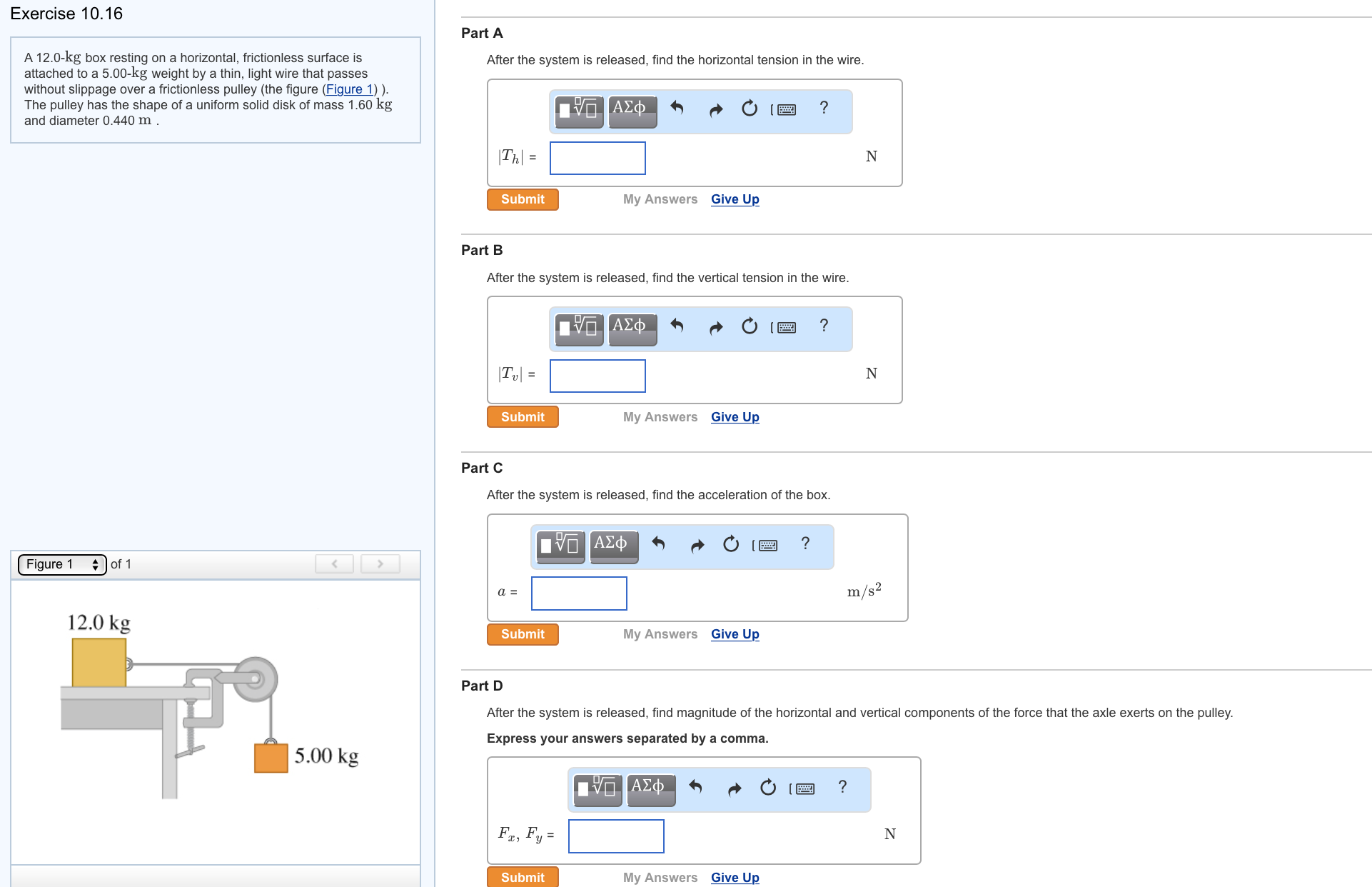
Task: View My Answers for Part D
Action: tap(660, 878)
